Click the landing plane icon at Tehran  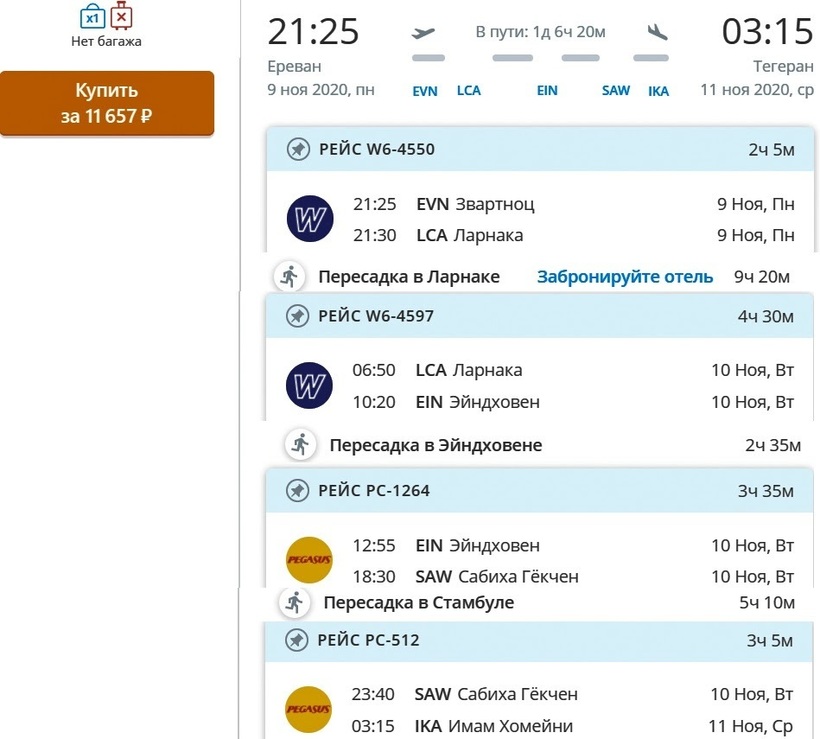[657, 32]
